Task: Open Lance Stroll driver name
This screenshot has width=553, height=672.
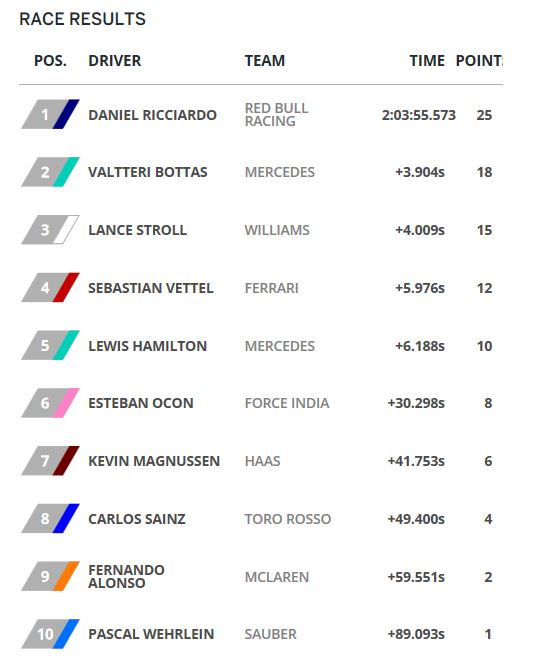Action: 137,230
